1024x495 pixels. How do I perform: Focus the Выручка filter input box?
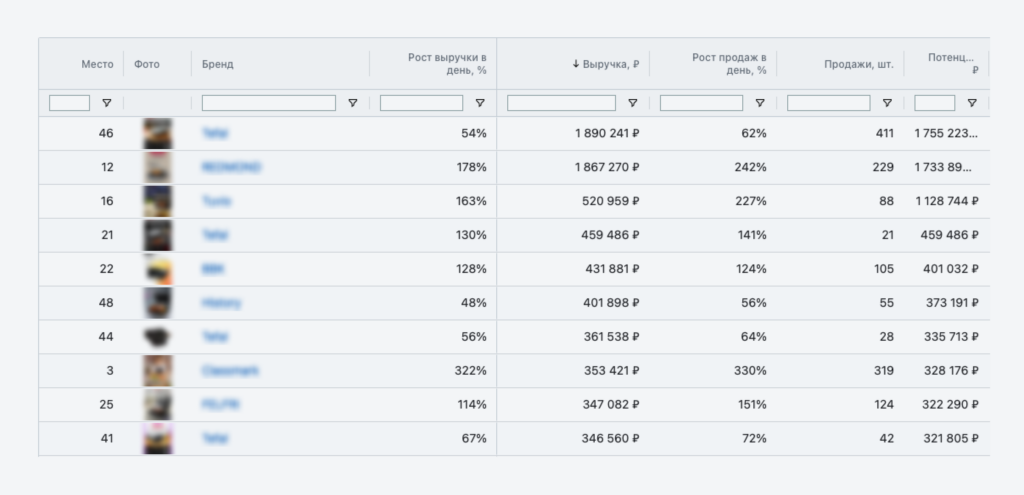(561, 103)
